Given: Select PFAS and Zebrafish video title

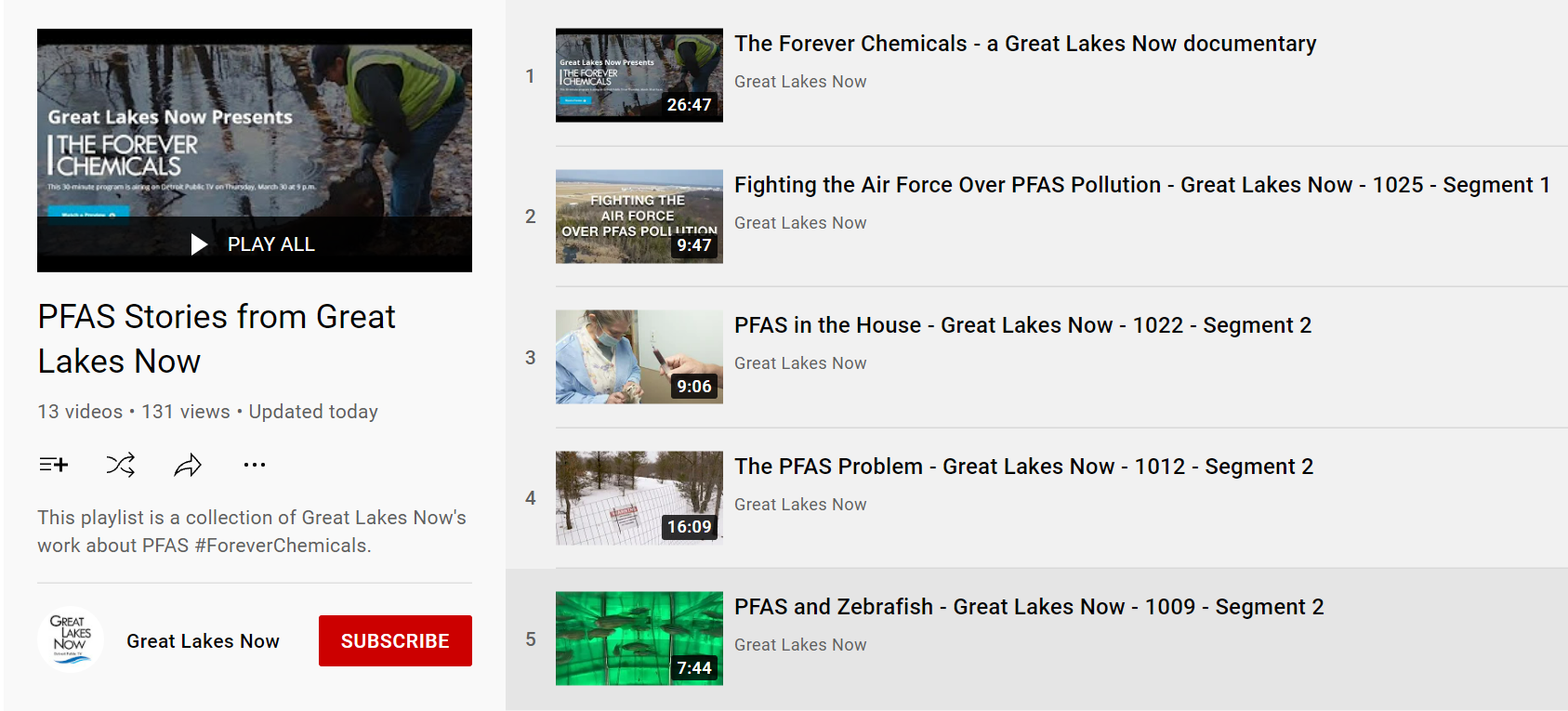Looking at the screenshot, I should tap(1029, 607).
